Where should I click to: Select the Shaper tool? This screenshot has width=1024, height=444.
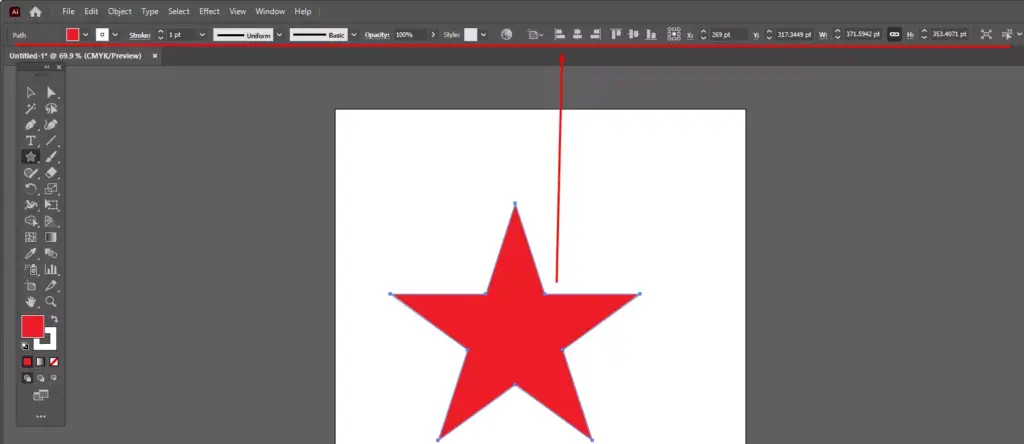pos(31,173)
